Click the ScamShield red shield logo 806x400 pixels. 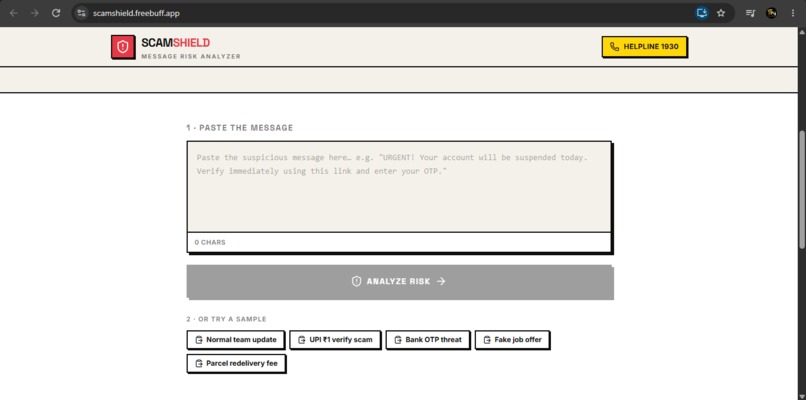coord(123,47)
